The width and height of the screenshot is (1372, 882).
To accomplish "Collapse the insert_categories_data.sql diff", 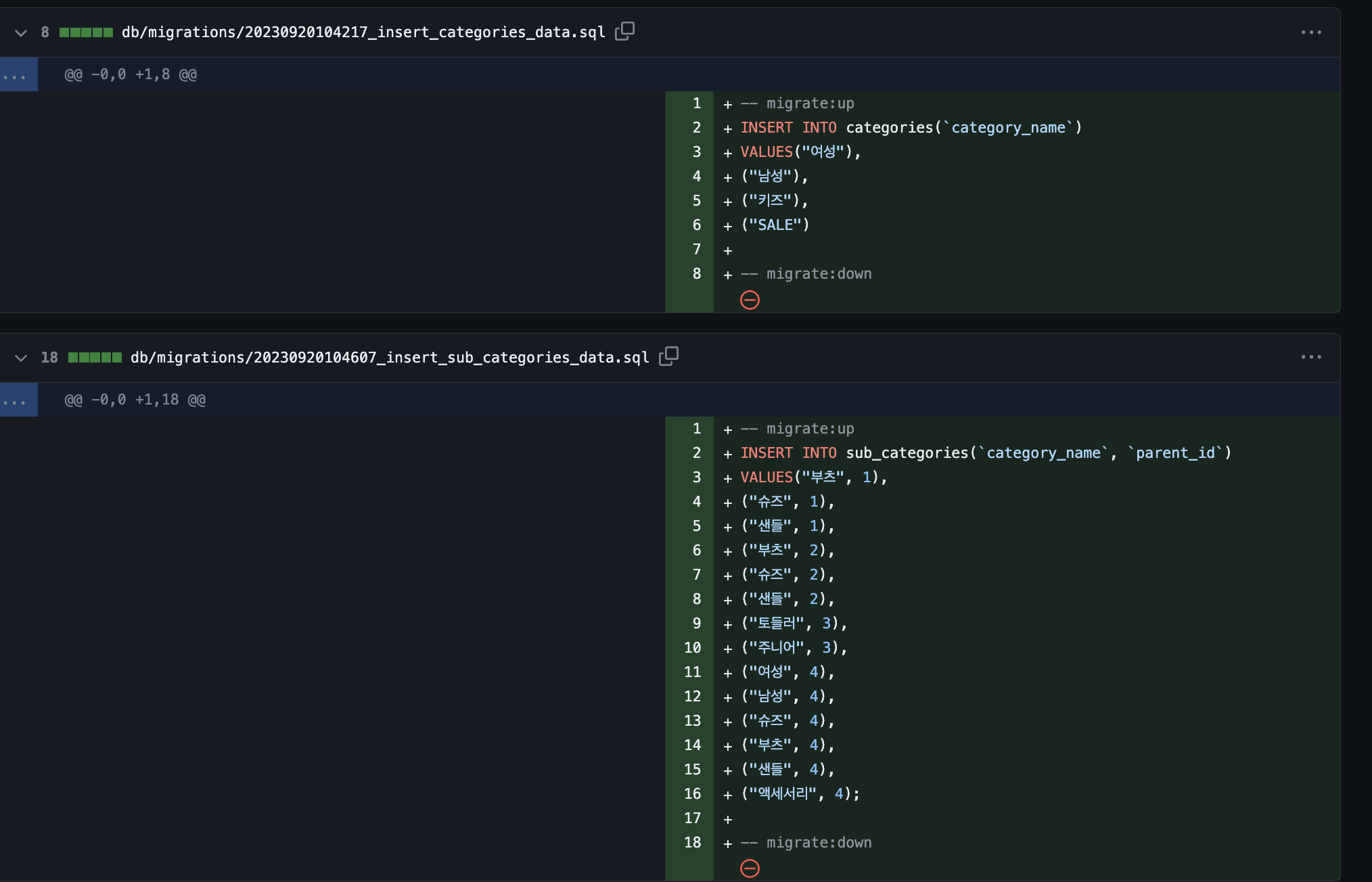I will click(21, 32).
